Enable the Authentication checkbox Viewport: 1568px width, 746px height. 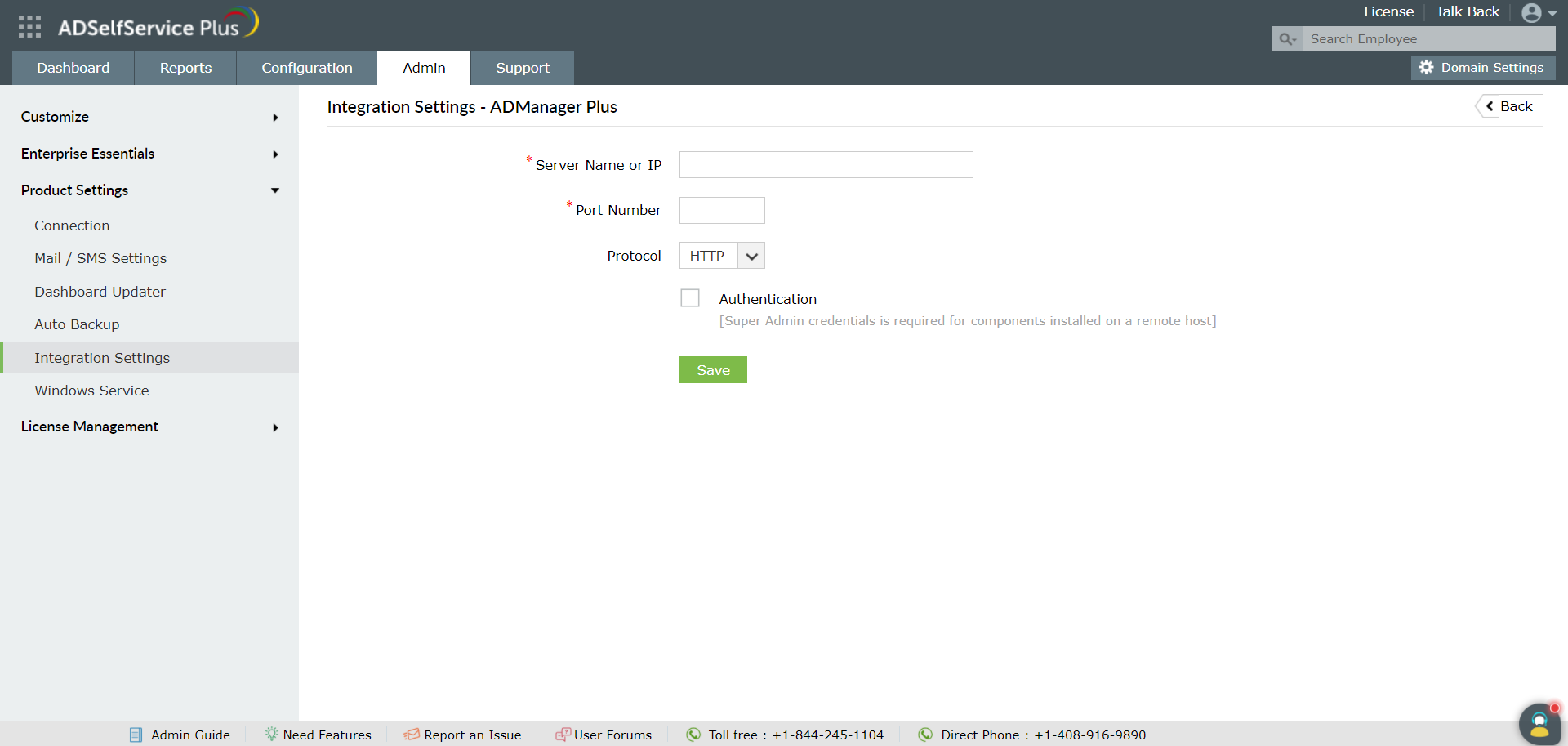690,297
